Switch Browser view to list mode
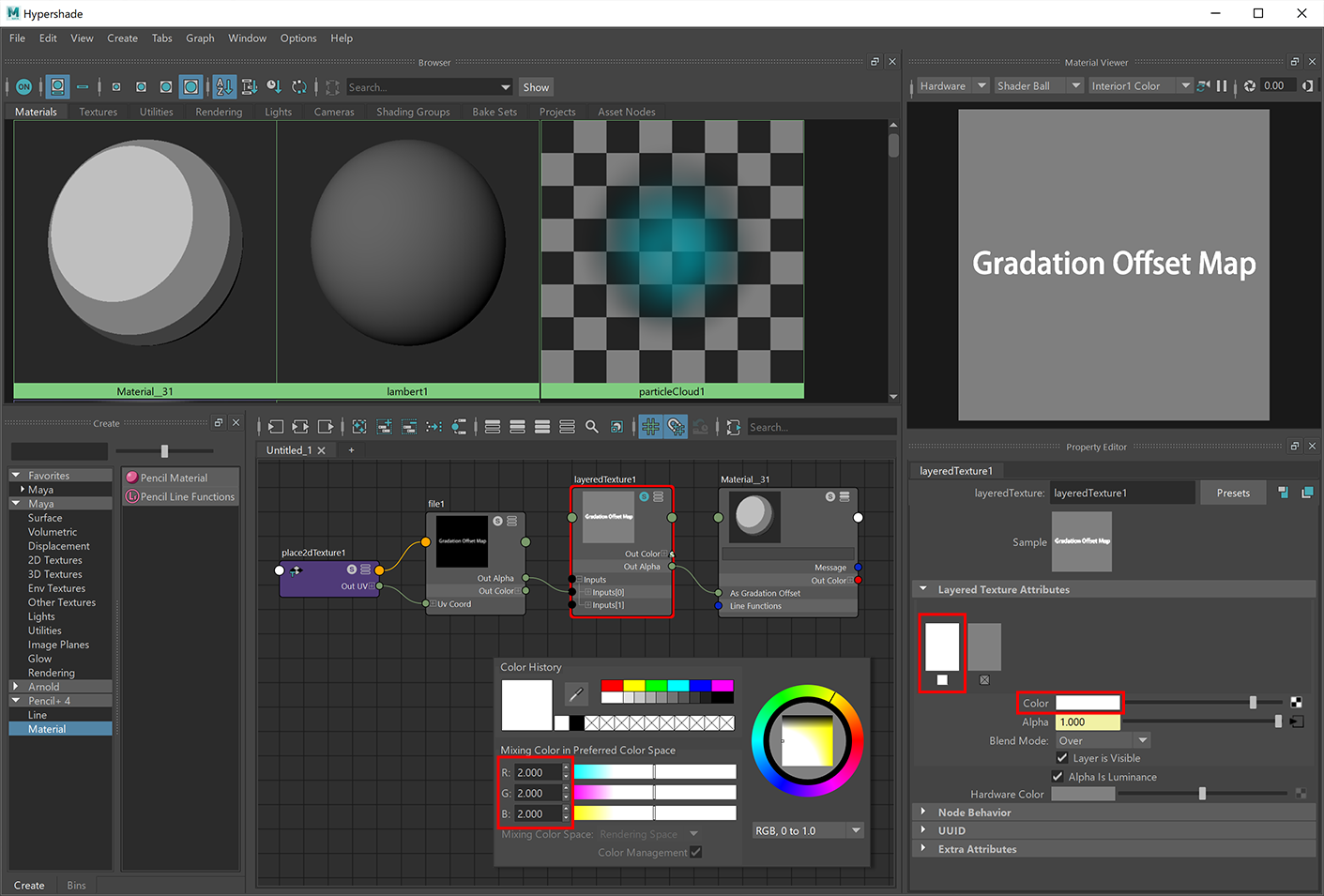1324x896 pixels. pos(83,86)
